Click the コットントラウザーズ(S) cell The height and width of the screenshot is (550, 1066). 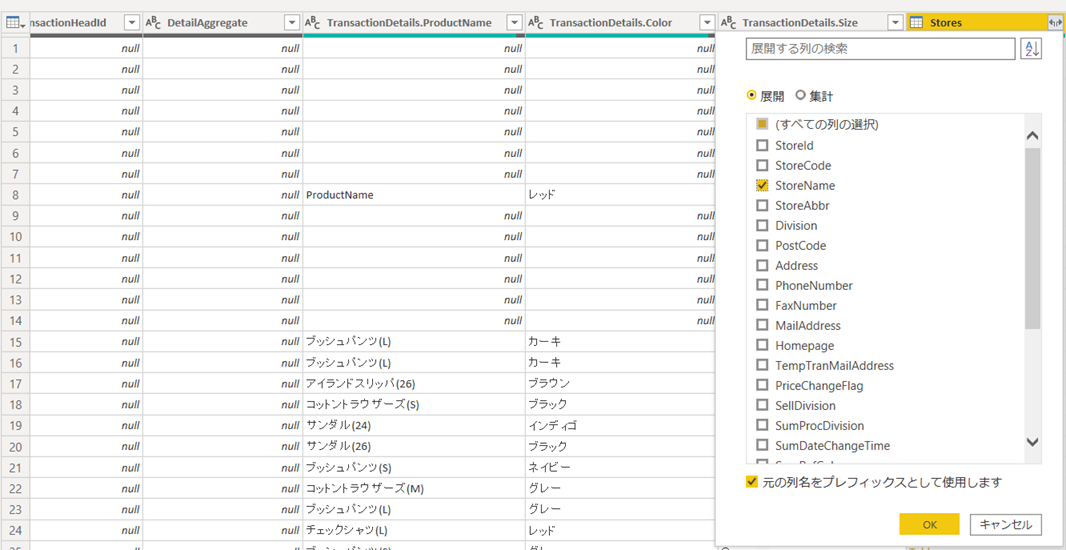point(414,405)
